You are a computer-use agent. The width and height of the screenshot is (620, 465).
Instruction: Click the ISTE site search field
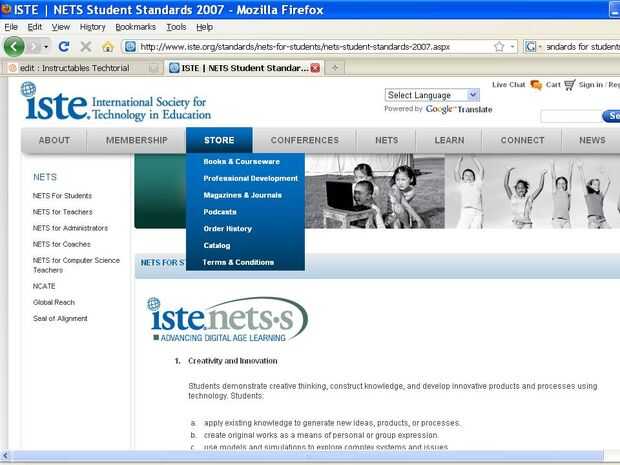[570, 116]
